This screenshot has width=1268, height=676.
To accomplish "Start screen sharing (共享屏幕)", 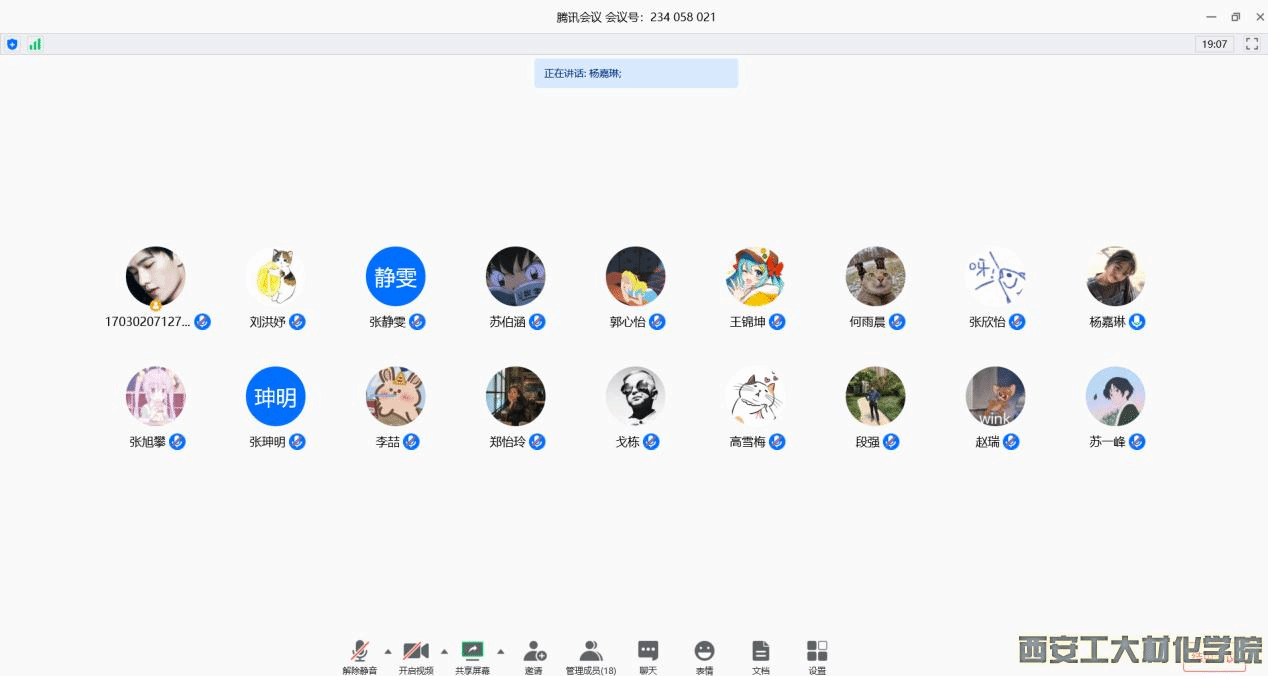I will click(x=472, y=656).
